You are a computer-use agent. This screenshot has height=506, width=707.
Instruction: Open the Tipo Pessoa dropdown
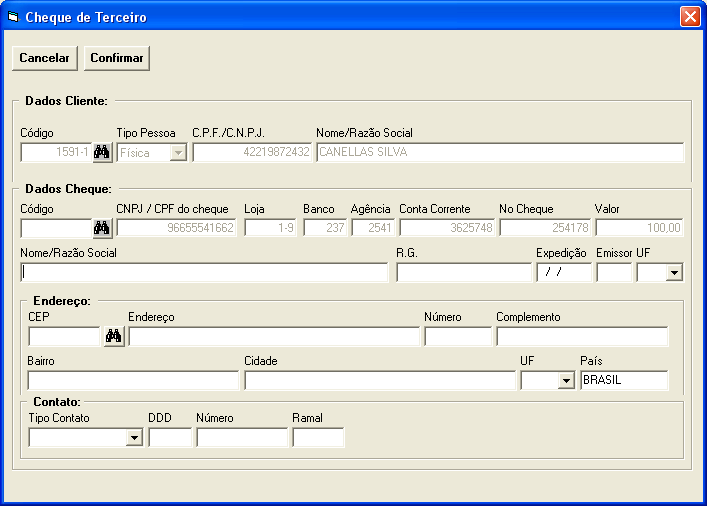(x=179, y=153)
